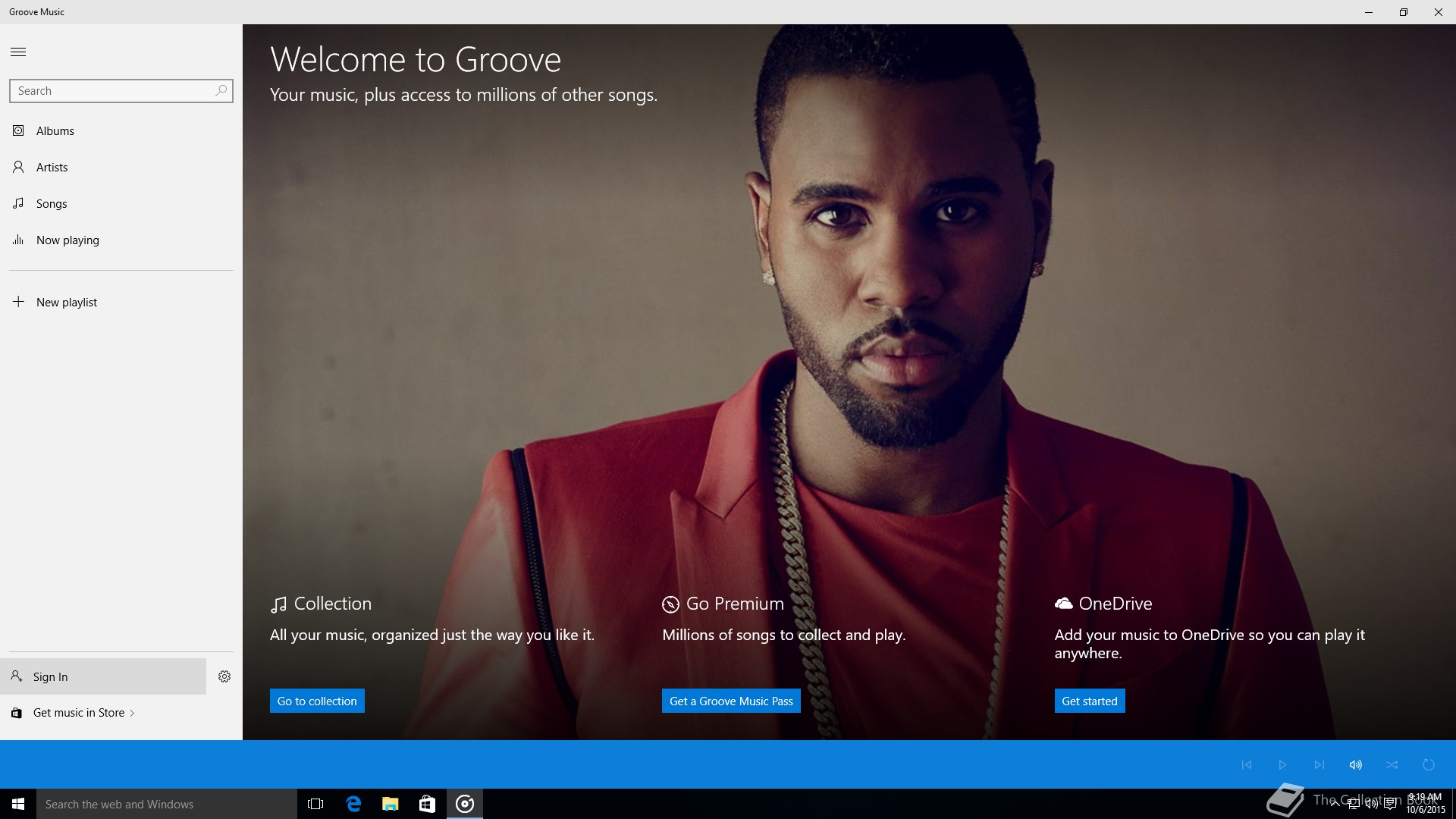This screenshot has height=819, width=1456.
Task: Click the Groove Music taskbar icon
Action: pos(464,804)
